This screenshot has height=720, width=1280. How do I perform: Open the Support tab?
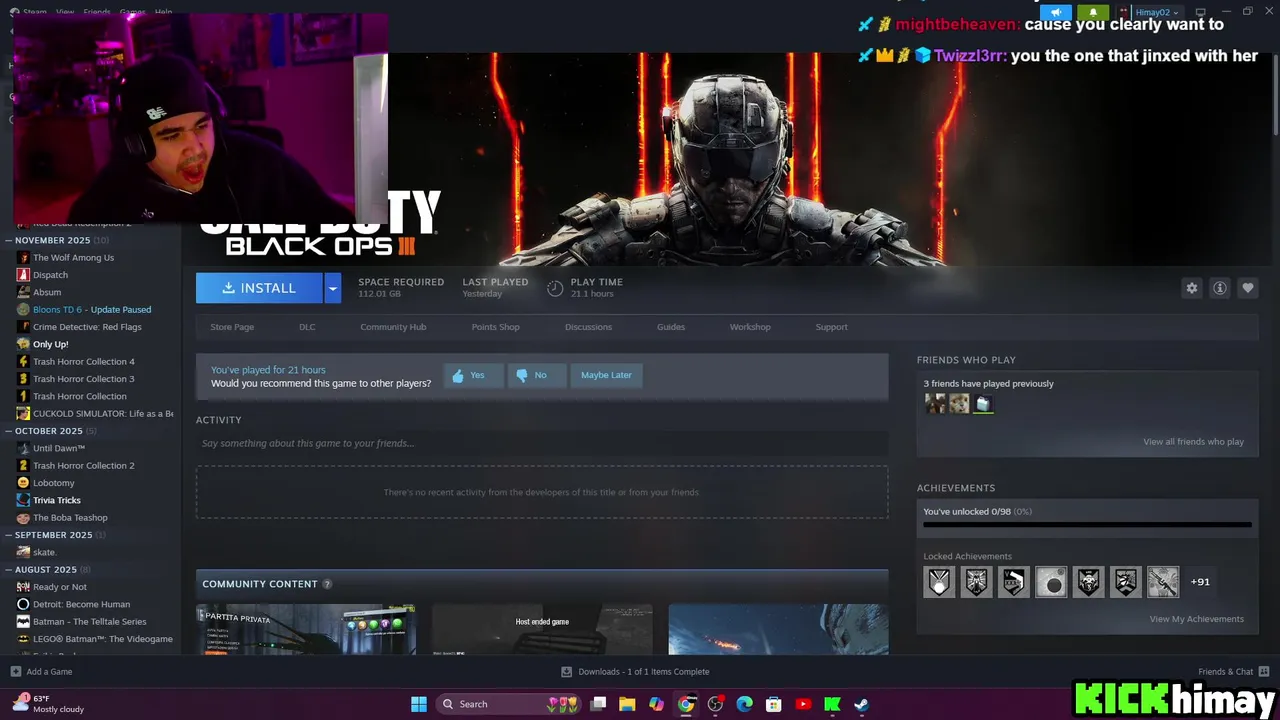tap(831, 327)
